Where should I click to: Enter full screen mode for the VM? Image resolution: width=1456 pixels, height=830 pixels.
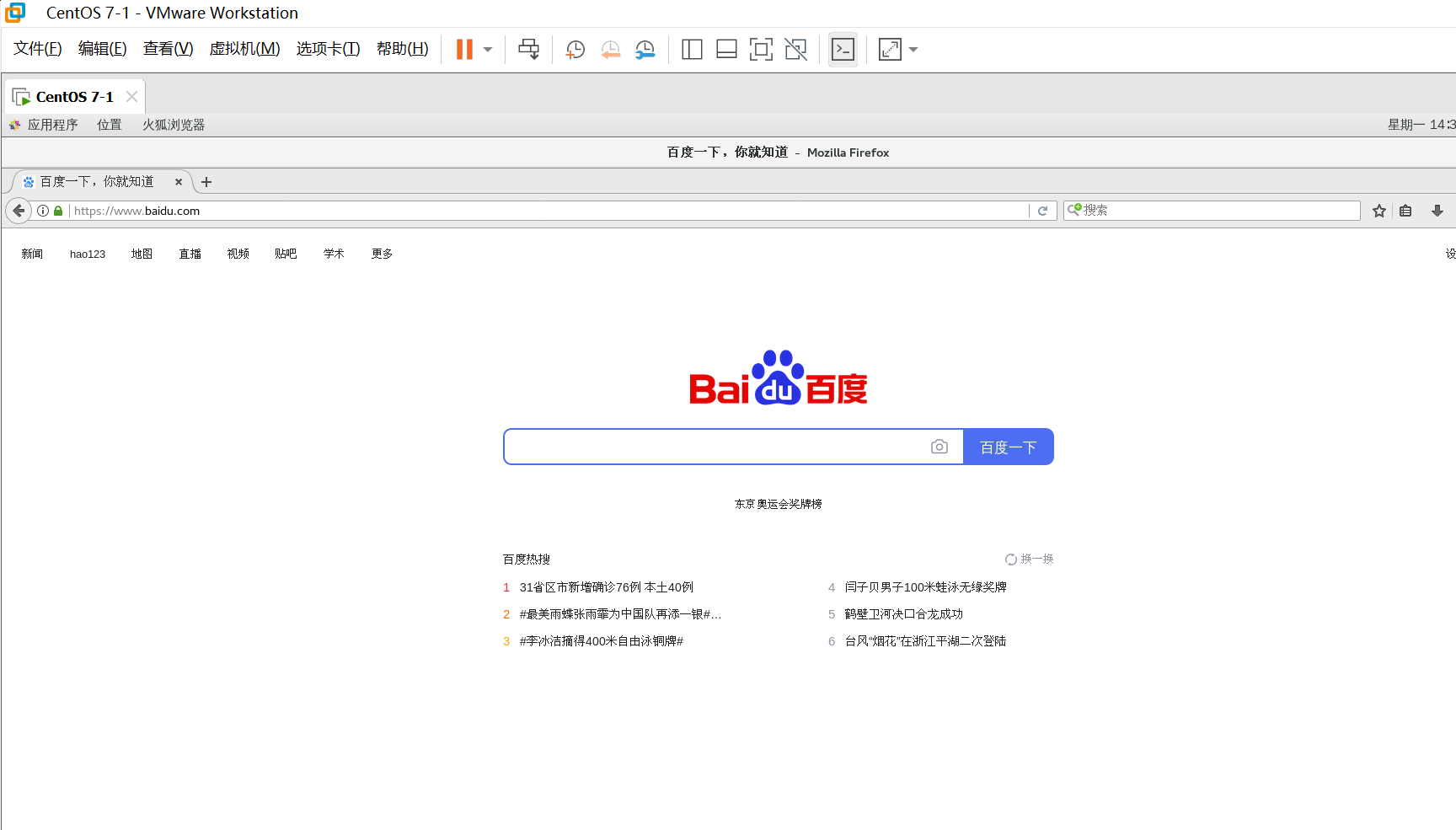tap(761, 49)
